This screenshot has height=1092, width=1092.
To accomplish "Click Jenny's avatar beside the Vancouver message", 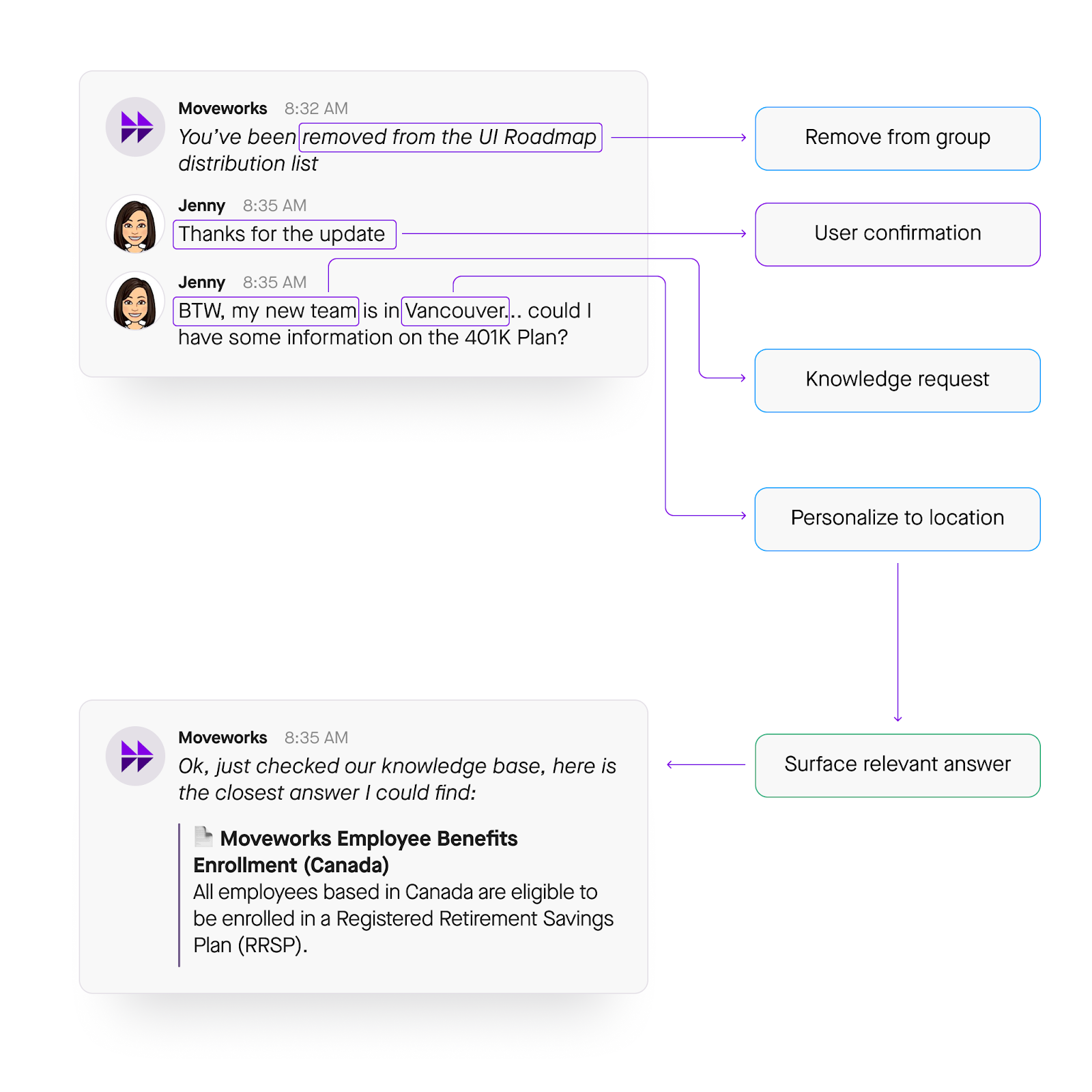I will (x=135, y=301).
